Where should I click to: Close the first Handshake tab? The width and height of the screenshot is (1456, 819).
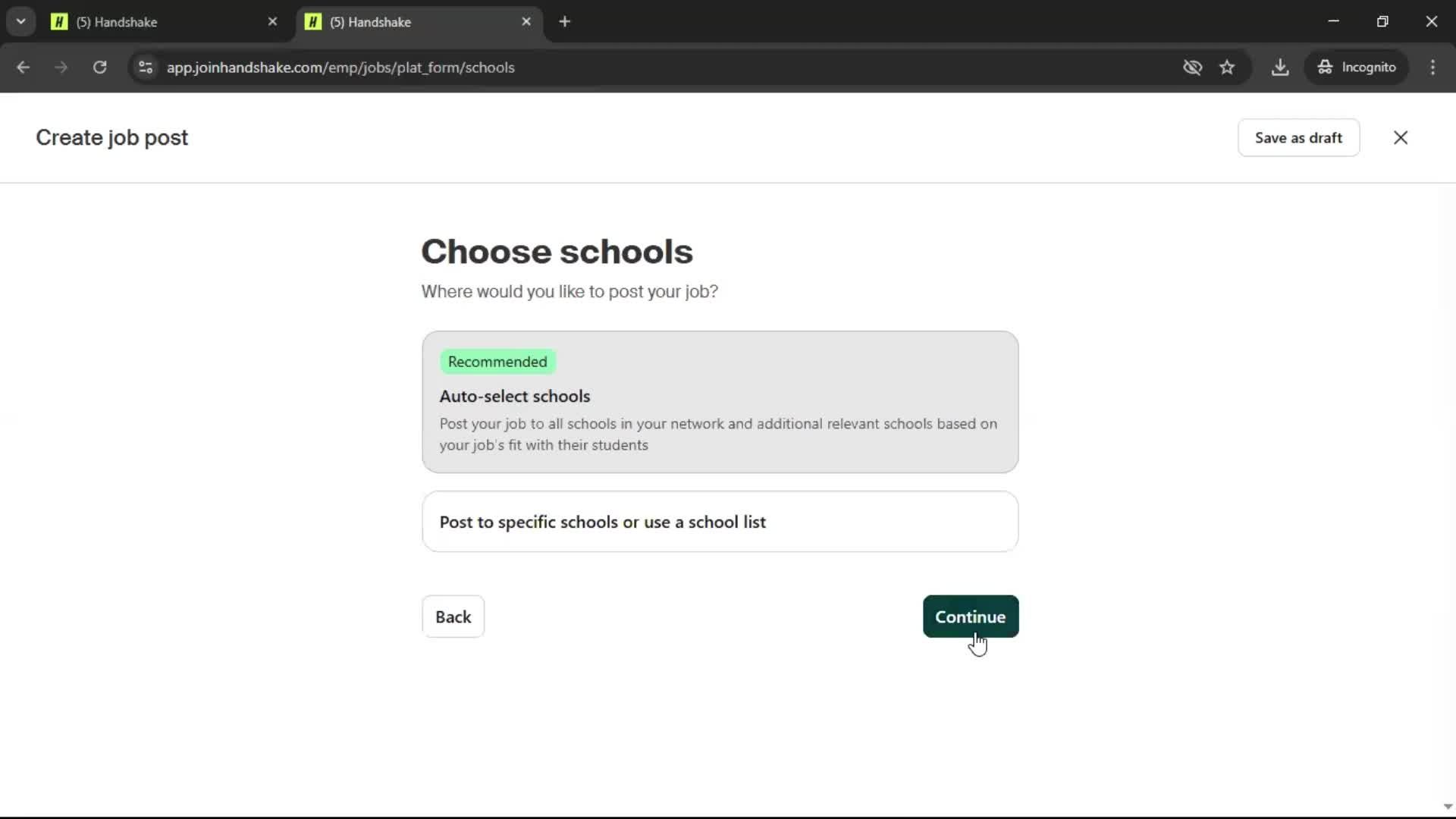tap(272, 22)
